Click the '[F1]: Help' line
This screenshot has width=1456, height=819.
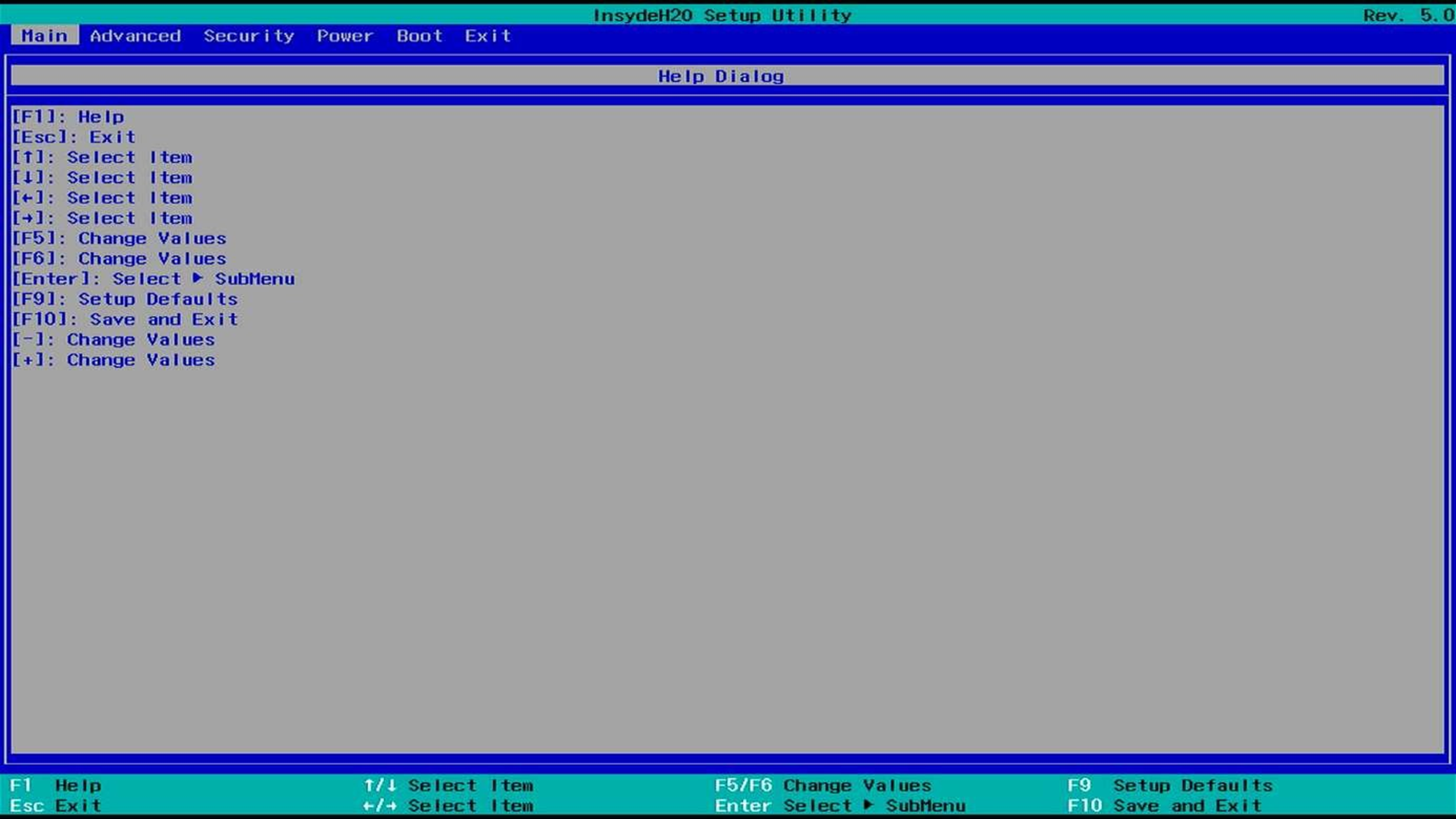click(68, 117)
